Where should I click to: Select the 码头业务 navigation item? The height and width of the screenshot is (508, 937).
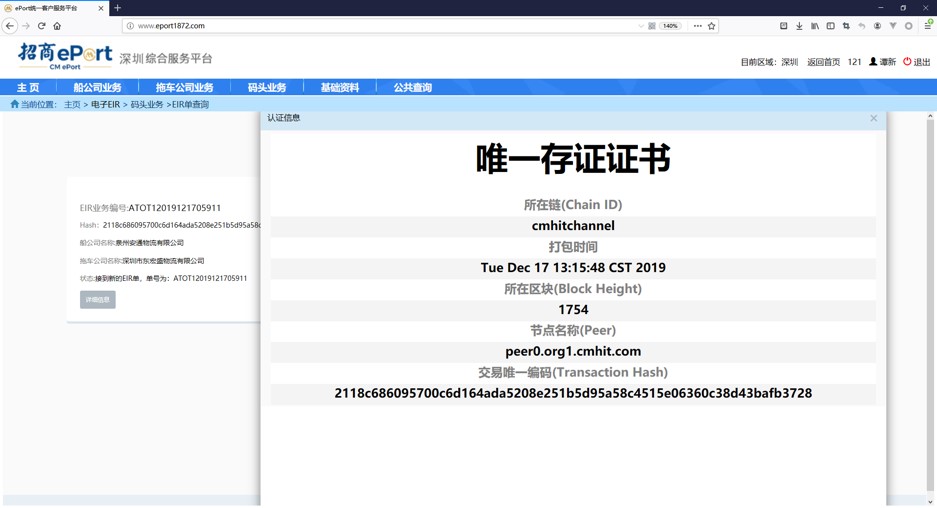point(267,88)
